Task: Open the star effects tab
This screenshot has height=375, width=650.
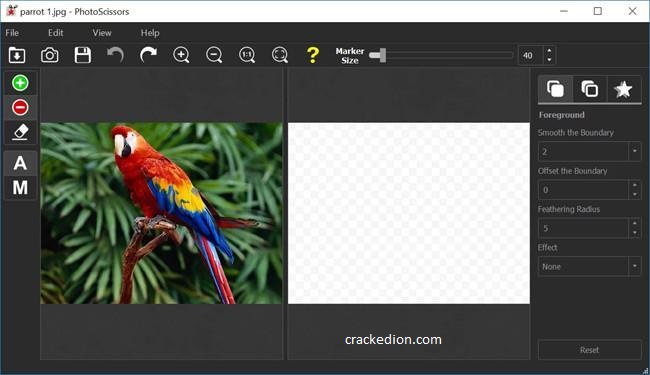Action: click(623, 89)
